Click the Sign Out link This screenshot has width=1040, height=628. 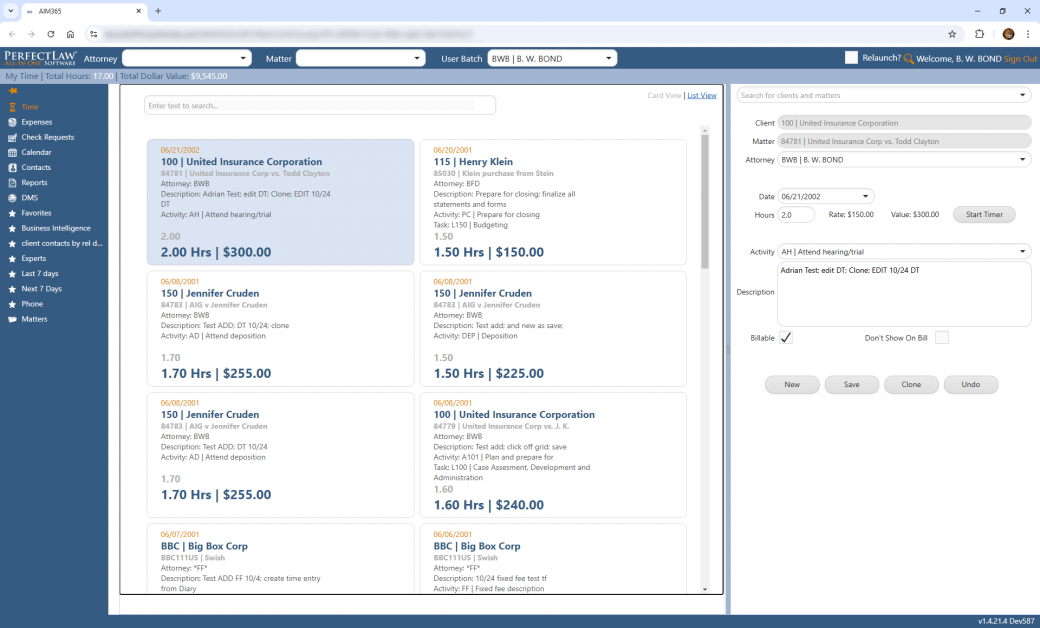pyautogui.click(x=1020, y=59)
